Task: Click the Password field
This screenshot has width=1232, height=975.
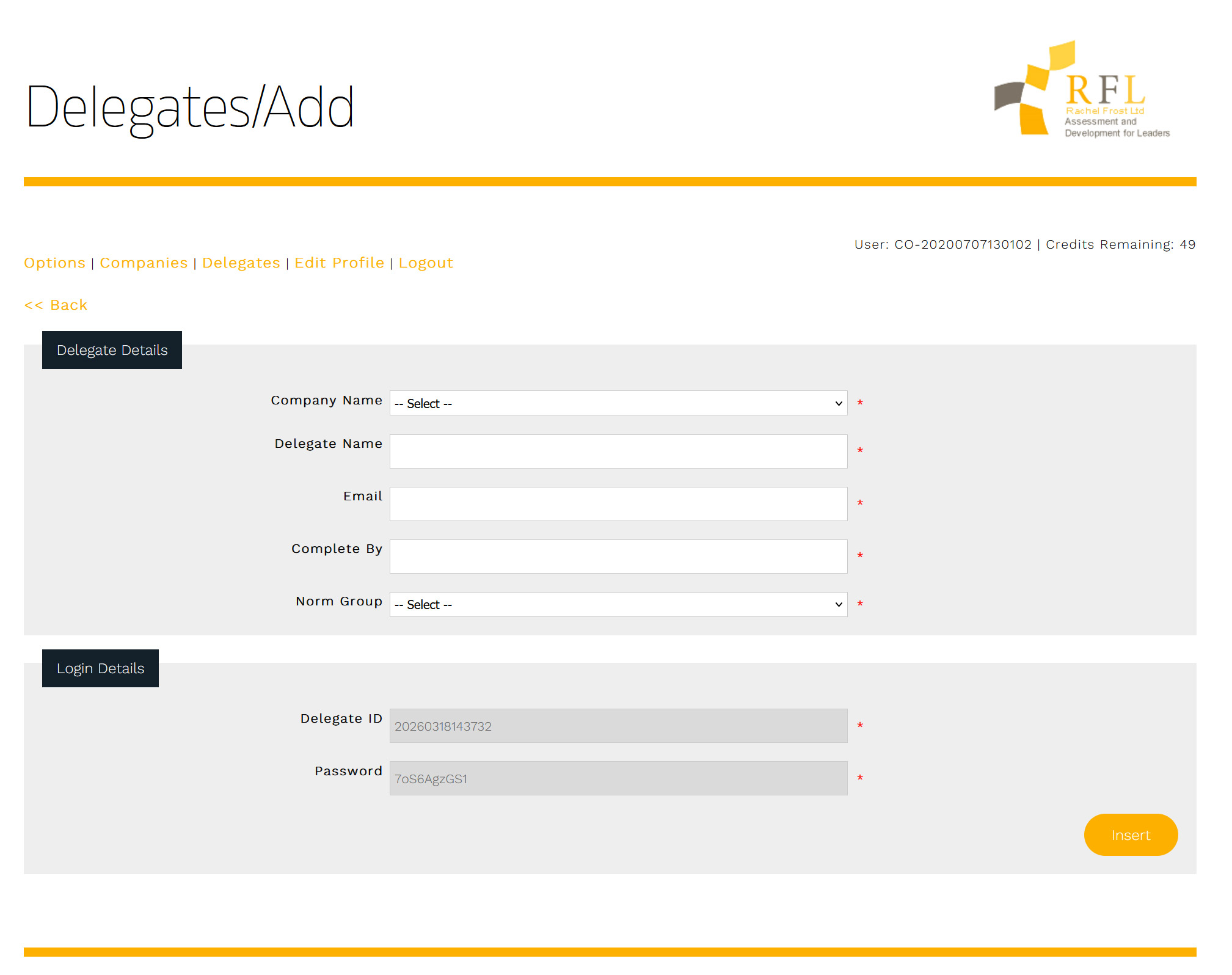Action: pyautogui.click(x=618, y=778)
